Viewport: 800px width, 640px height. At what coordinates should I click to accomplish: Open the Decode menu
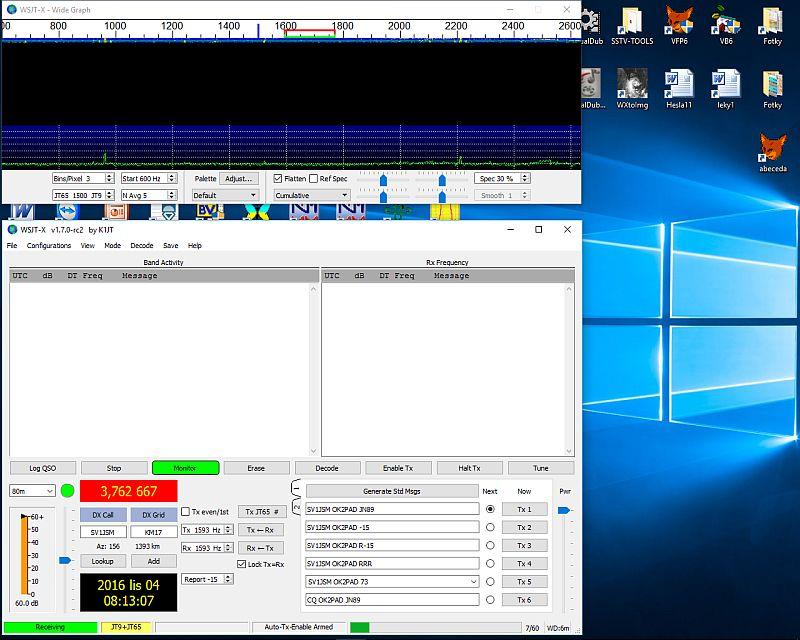tap(142, 245)
